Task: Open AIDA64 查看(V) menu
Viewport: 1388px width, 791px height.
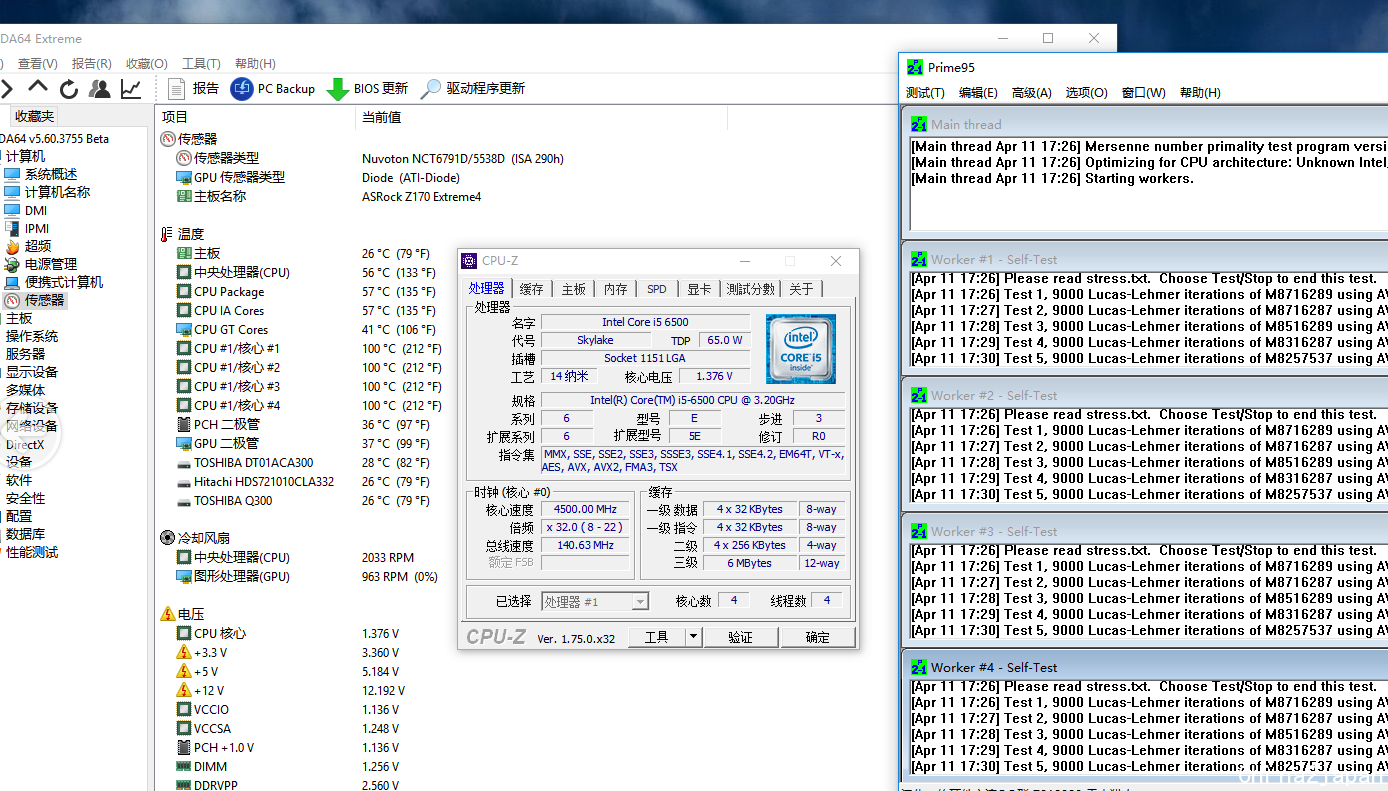Action: click(38, 64)
